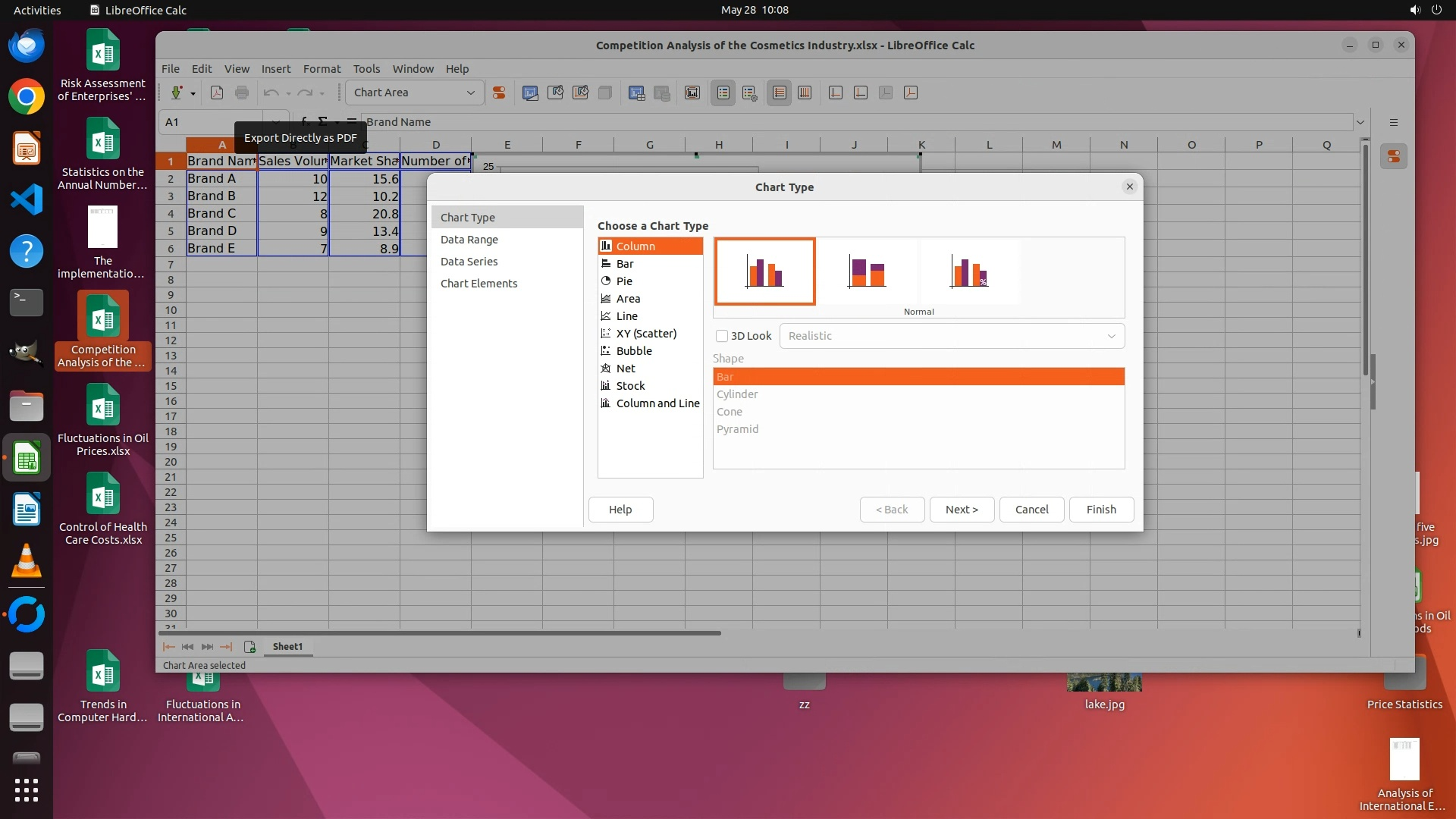Click Export Directly as PDF icon
1456x819 pixels.
coord(217,93)
